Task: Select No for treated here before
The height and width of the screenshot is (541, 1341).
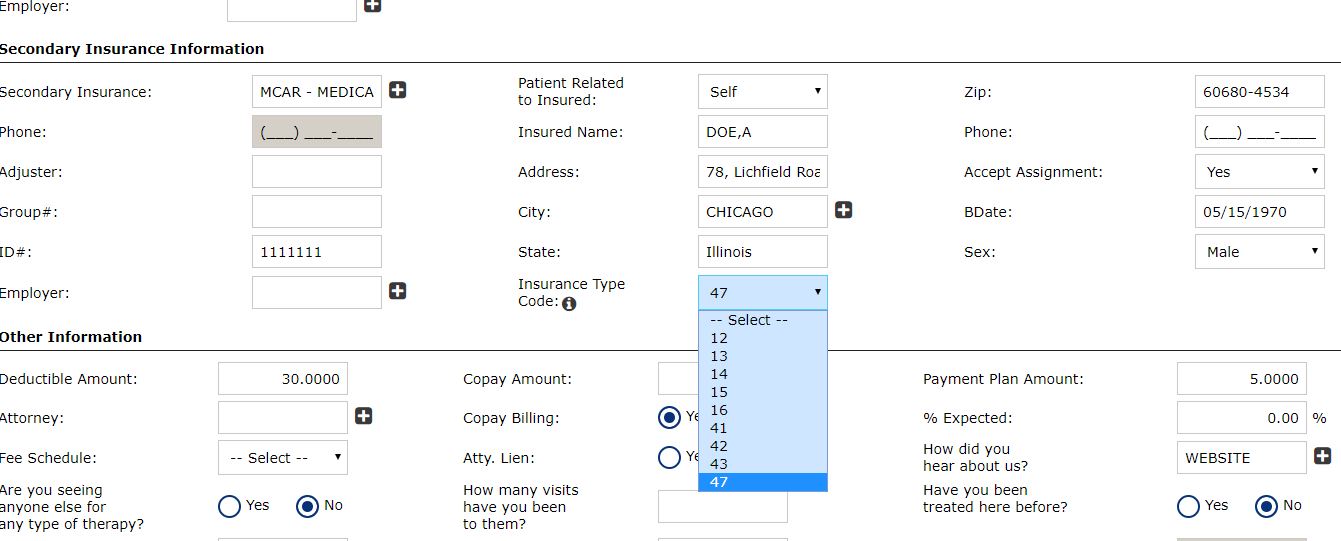Action: coord(1267,506)
